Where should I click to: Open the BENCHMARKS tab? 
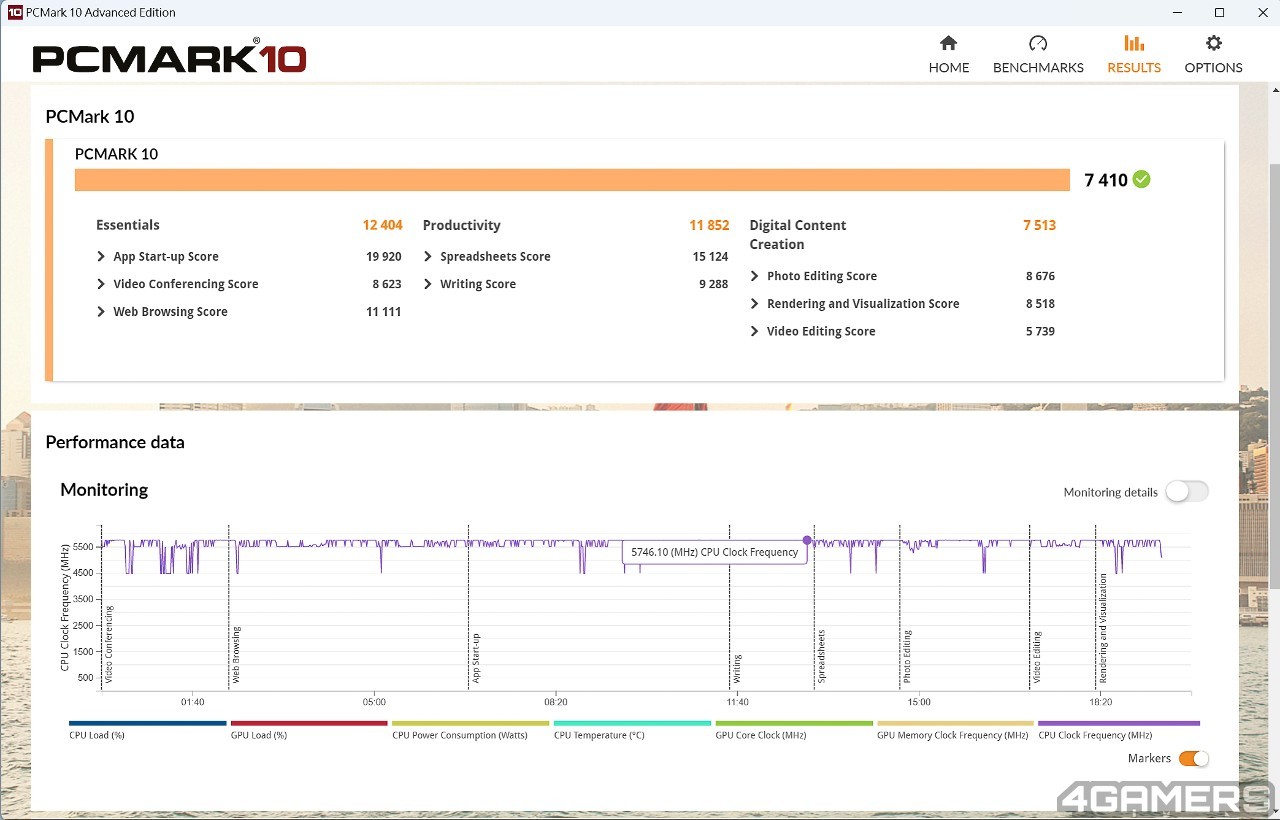pos(1038,54)
